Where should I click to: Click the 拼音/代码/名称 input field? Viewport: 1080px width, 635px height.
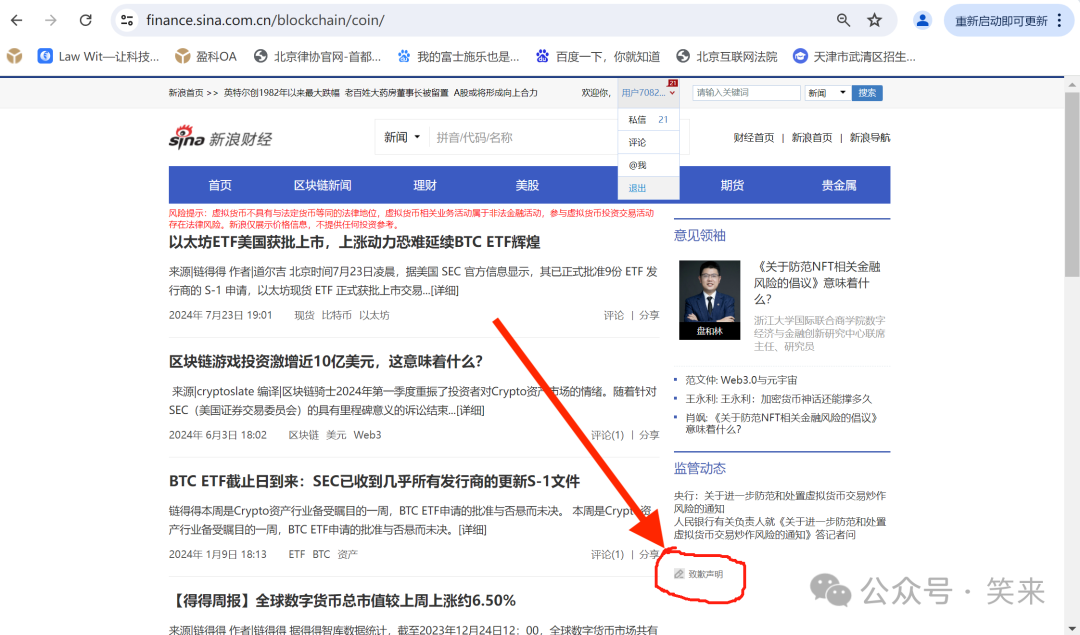(523, 138)
